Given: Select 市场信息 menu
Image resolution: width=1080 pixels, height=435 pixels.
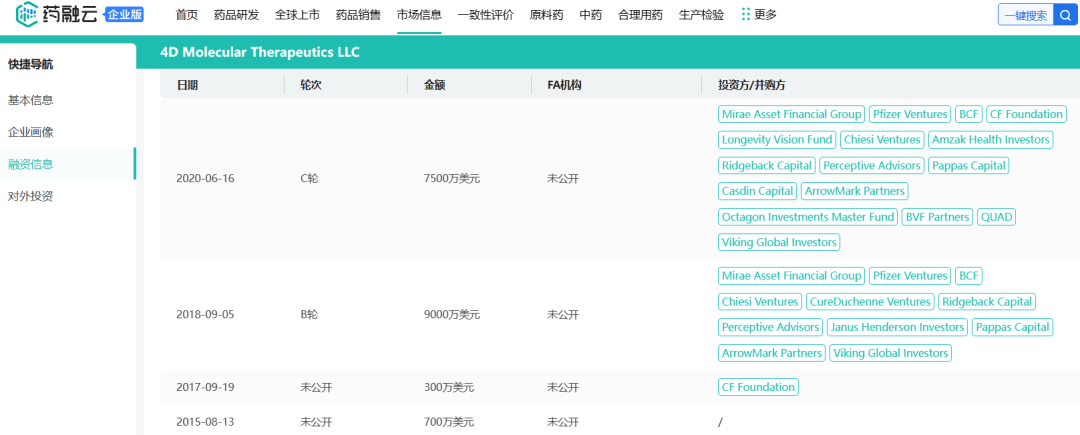Looking at the screenshot, I should click(419, 14).
